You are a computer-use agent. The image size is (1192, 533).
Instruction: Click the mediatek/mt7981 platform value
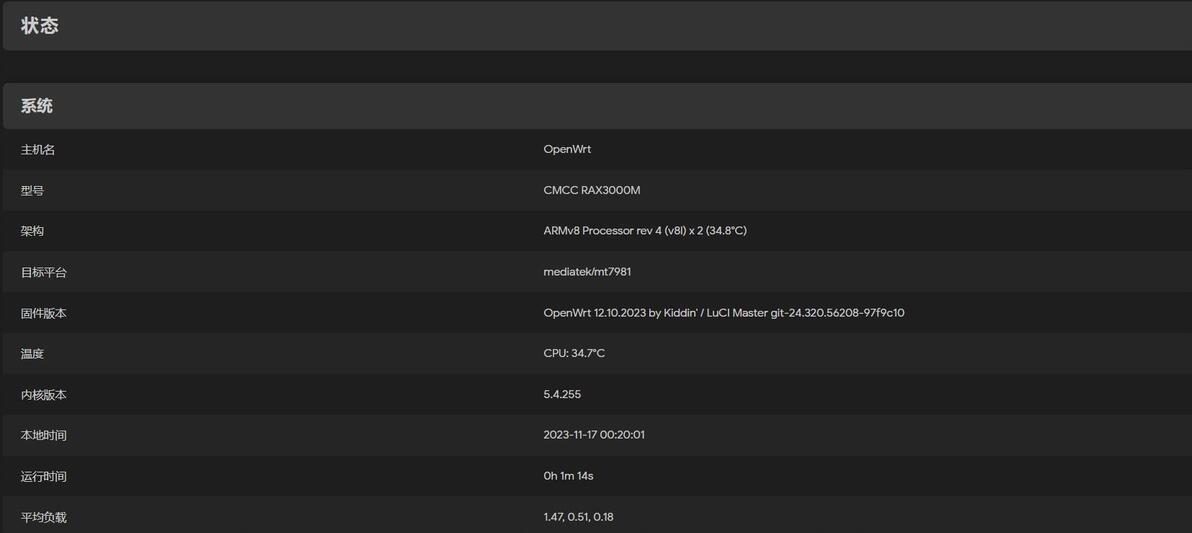pos(587,272)
